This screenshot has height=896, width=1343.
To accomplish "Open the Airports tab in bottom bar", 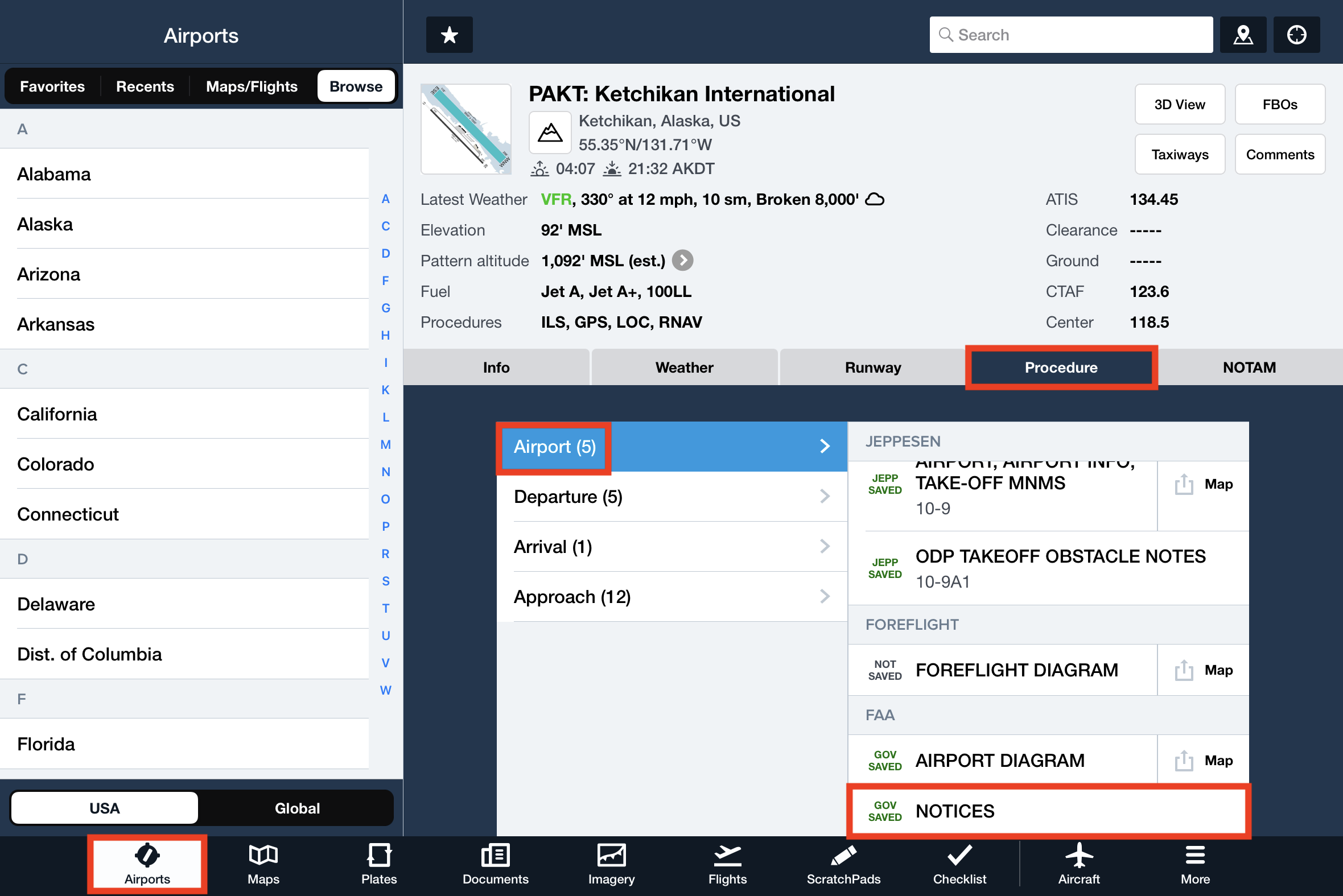I will (x=147, y=864).
